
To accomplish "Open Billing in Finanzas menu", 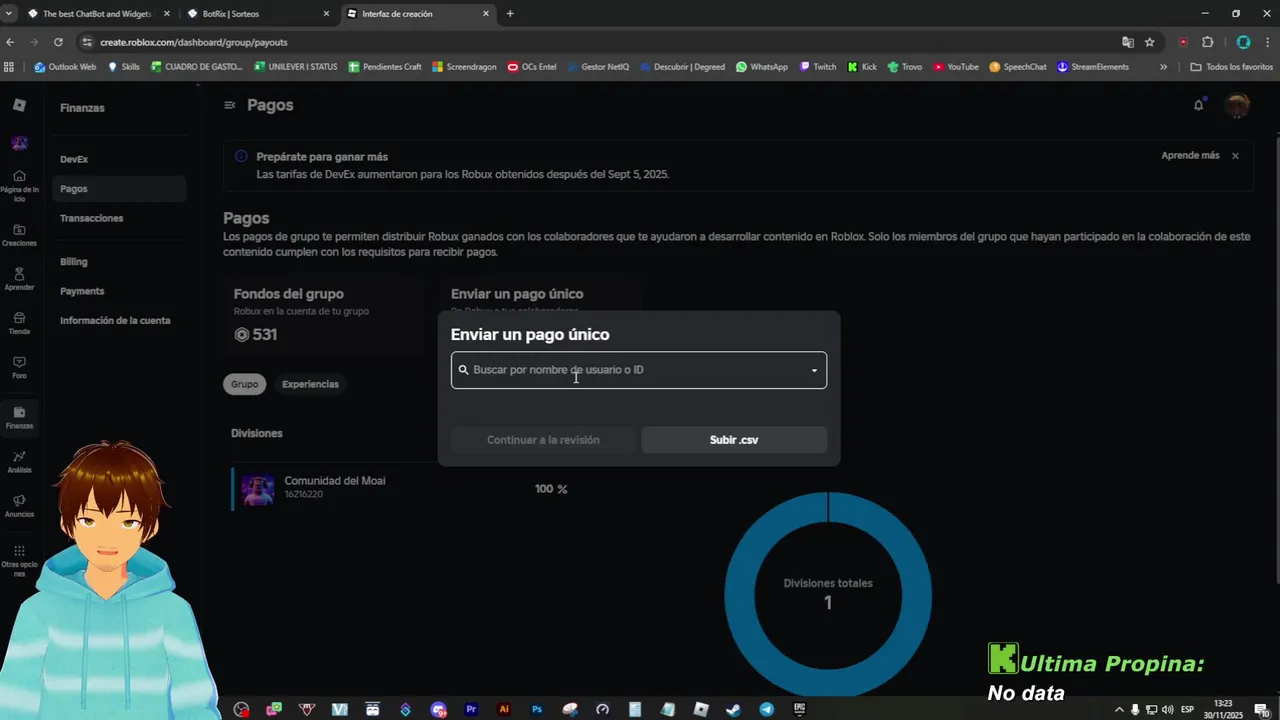I will point(73,262).
